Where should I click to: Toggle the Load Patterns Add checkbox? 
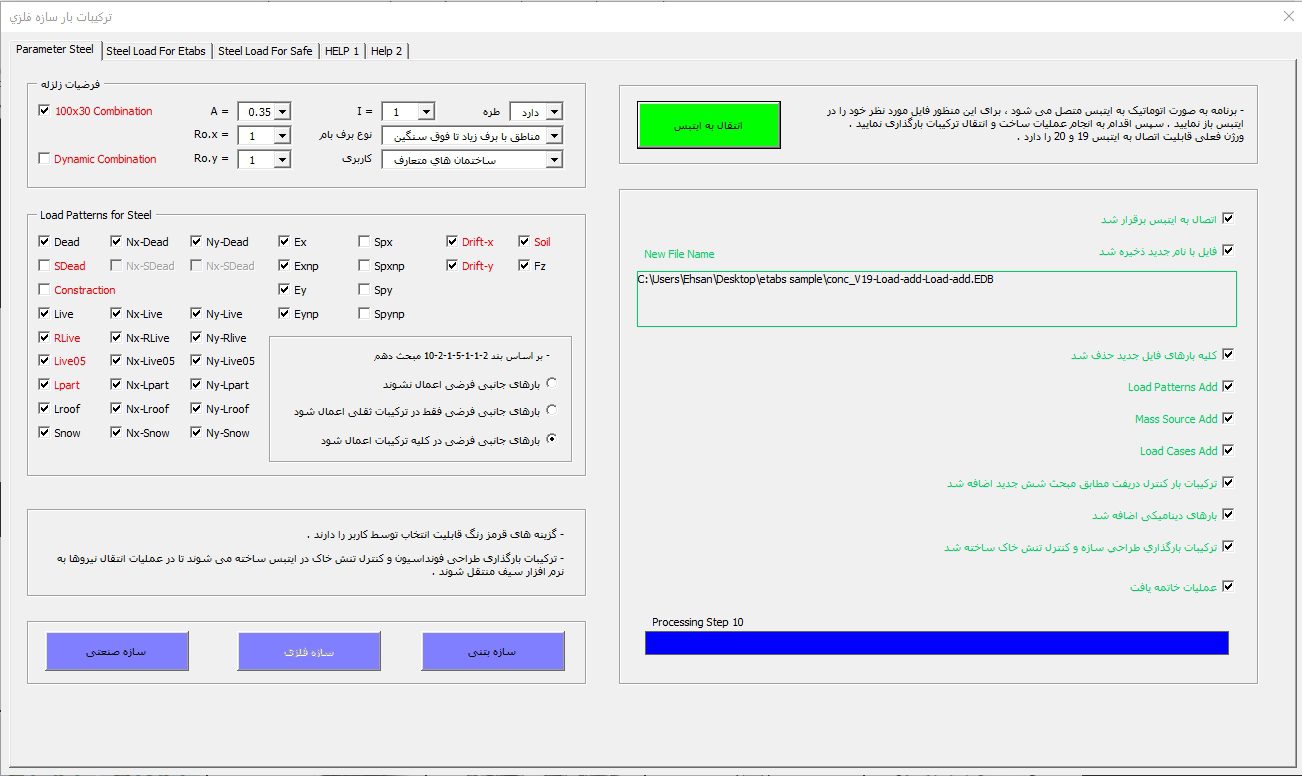pos(1228,387)
